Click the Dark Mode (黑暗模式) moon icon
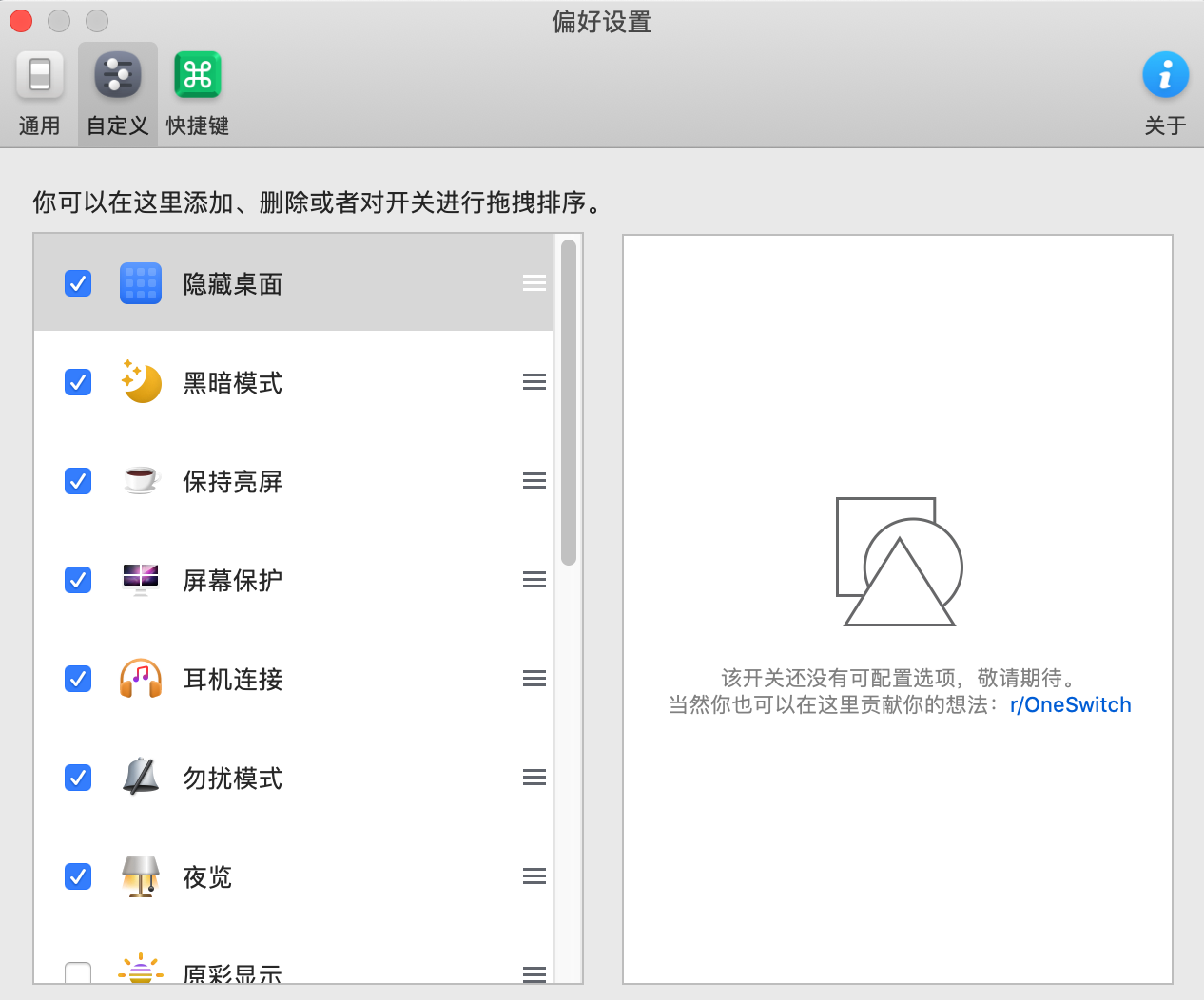The image size is (1204, 1000). (x=141, y=382)
